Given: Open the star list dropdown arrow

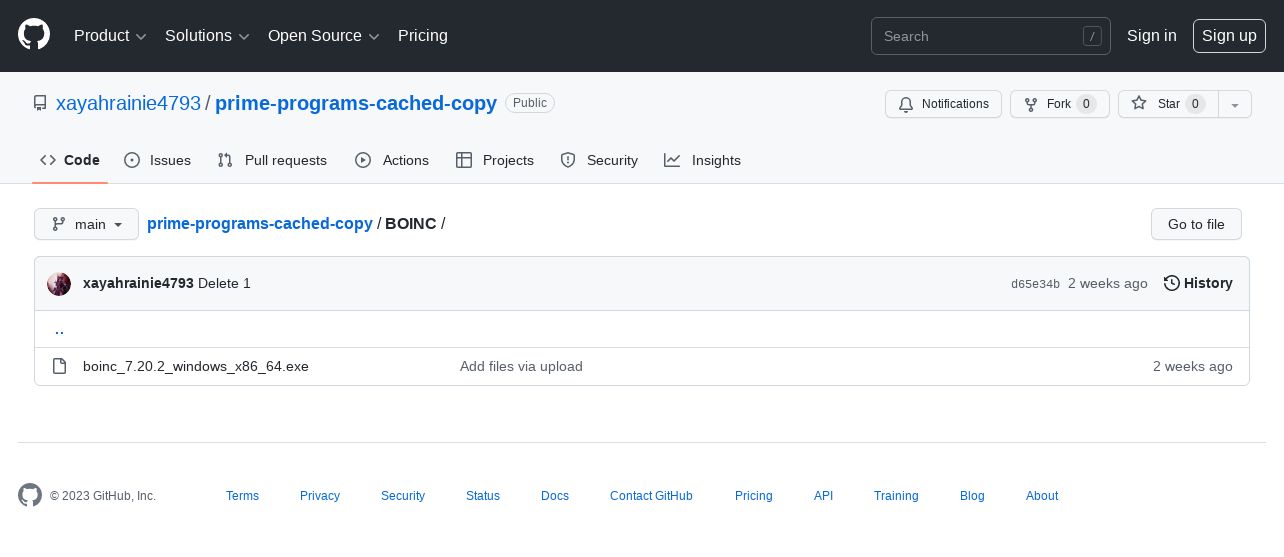Looking at the screenshot, I should tap(1235, 104).
